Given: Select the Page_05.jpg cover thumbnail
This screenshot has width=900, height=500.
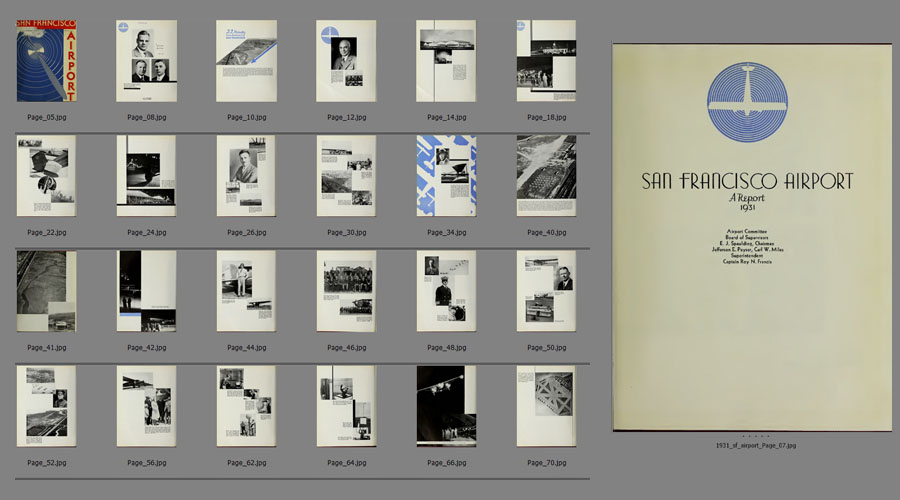Looking at the screenshot, I should pos(46,61).
